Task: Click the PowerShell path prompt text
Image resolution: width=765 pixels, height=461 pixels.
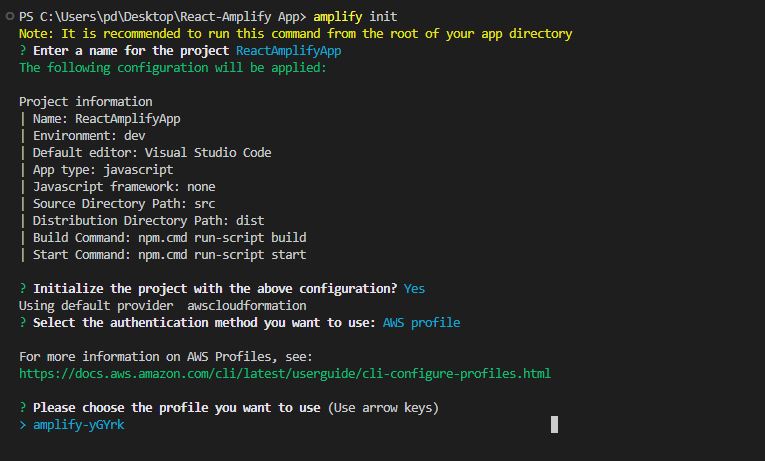Action: pos(161,17)
